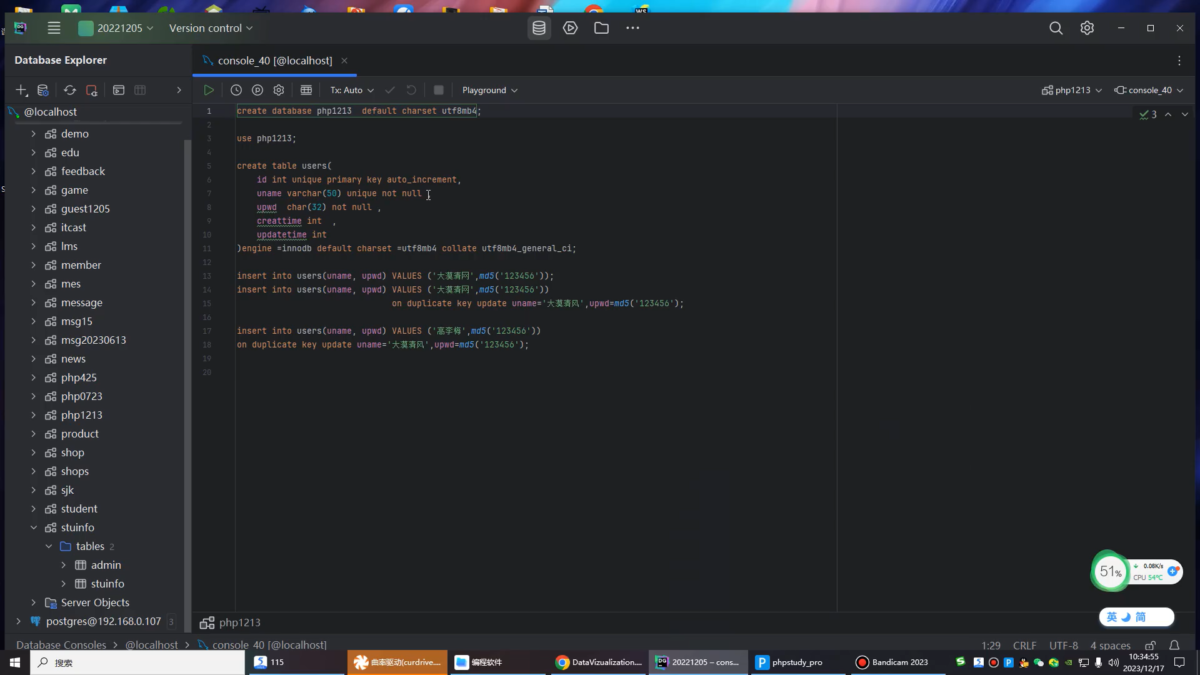Open problems indicator showing 3
This screenshot has height=675, width=1200.
(1148, 114)
